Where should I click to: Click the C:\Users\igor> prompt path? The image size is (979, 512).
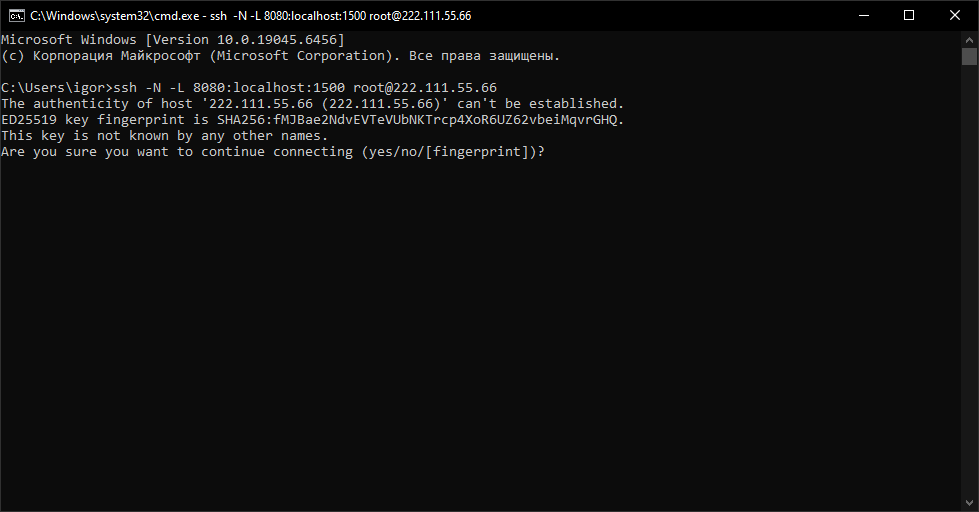click(57, 88)
